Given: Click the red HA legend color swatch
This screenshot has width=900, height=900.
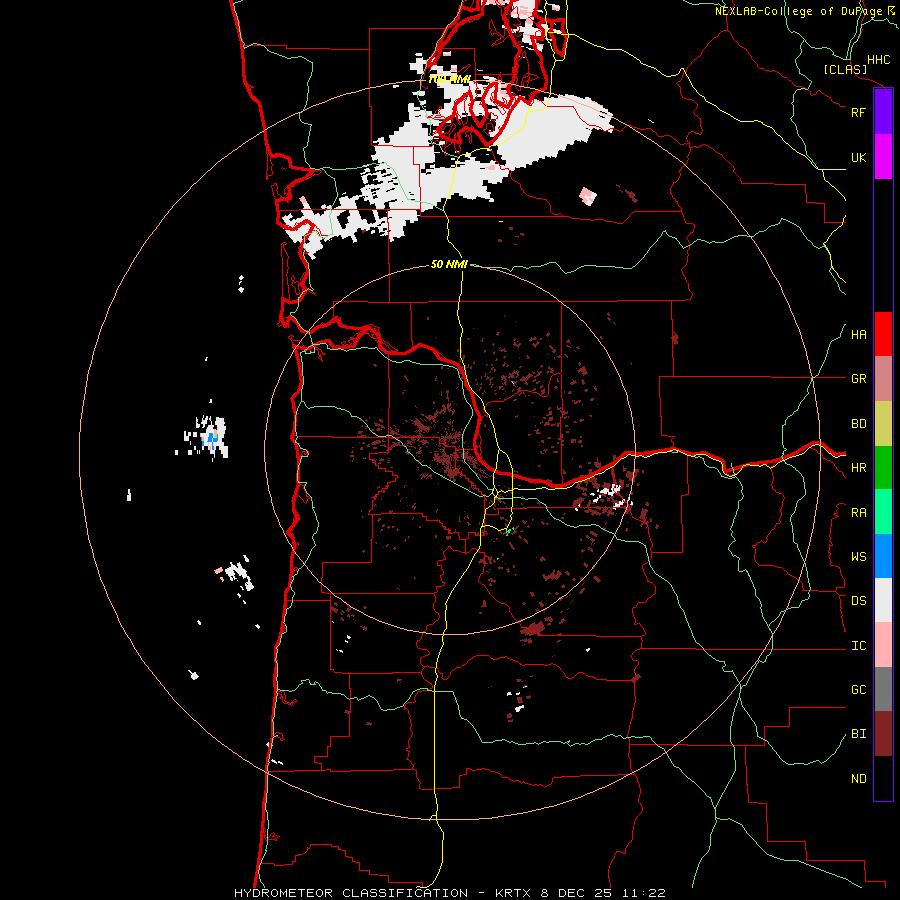Looking at the screenshot, I should click(883, 334).
